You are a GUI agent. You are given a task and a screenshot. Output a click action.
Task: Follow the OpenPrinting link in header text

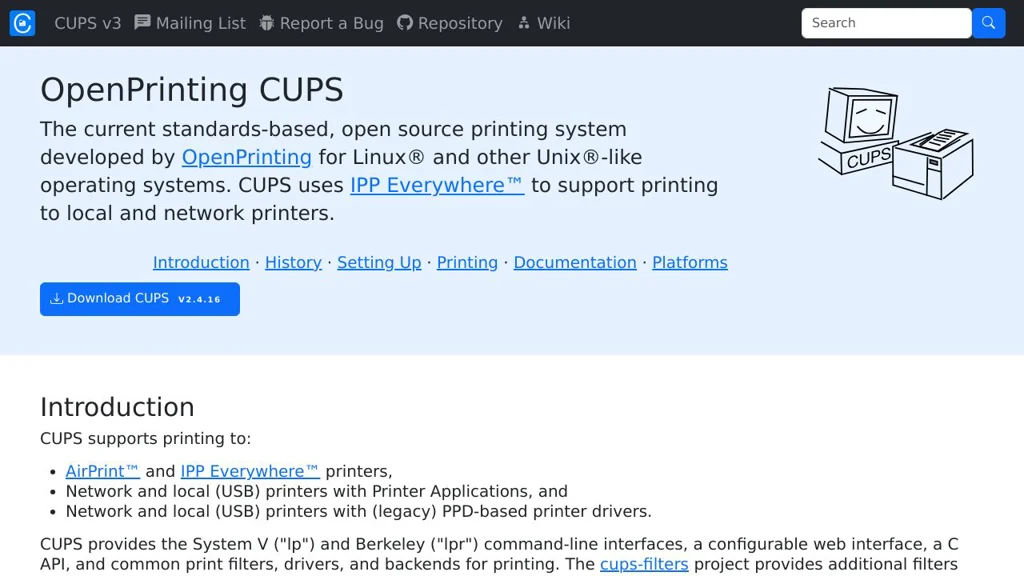click(x=246, y=157)
